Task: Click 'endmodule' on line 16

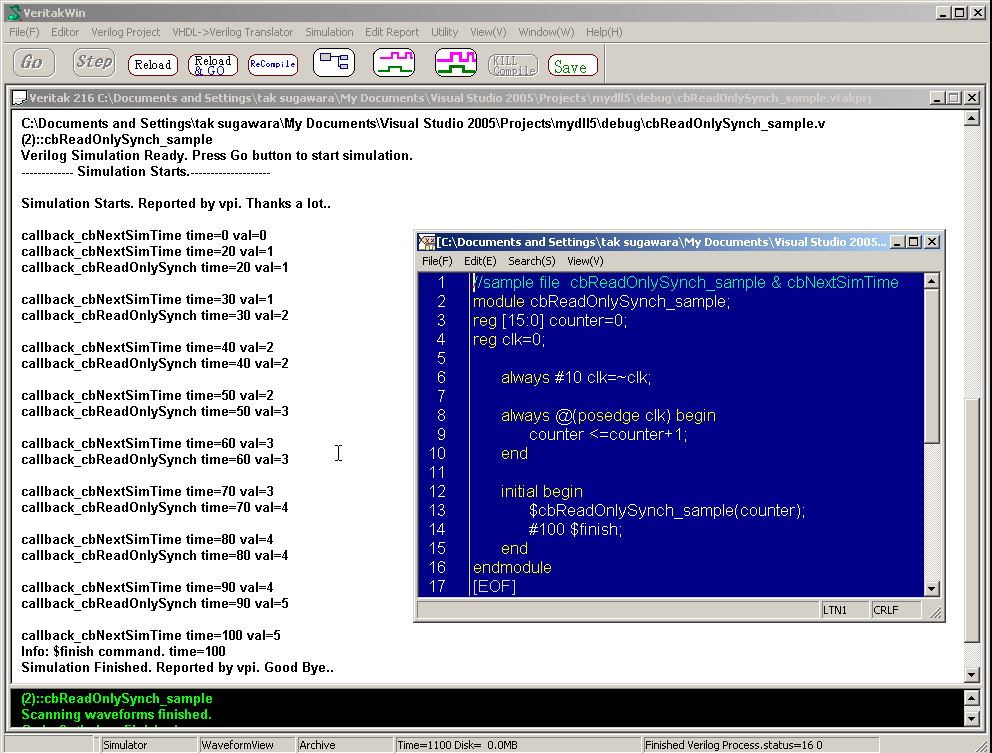Action: coord(512,567)
